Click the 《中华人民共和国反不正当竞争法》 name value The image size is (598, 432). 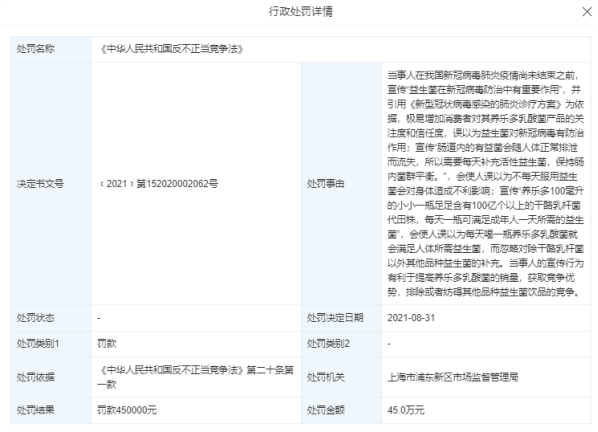click(x=172, y=49)
